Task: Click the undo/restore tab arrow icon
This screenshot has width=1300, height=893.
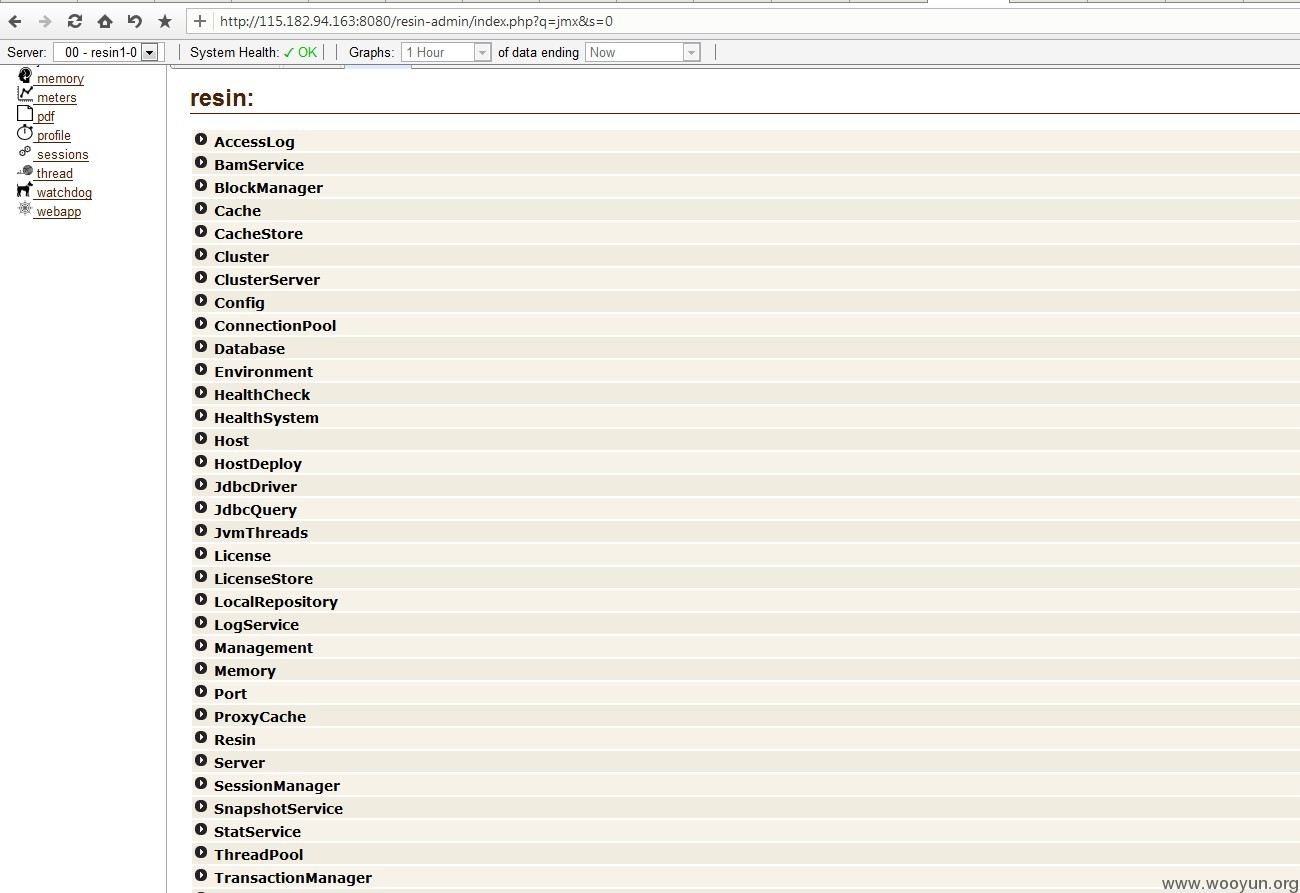Action: point(135,21)
